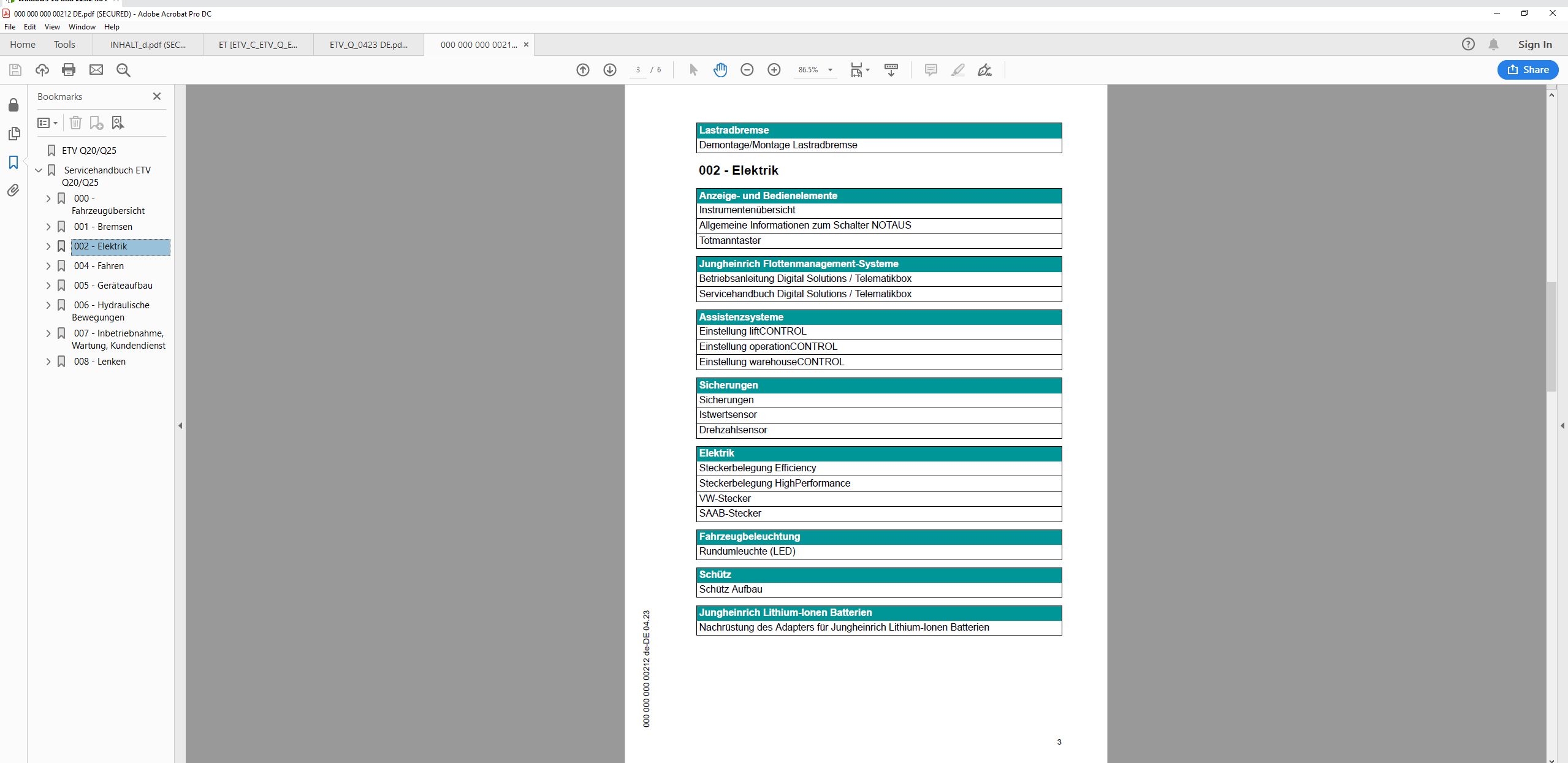Go to previous page arrow
Image resolution: width=1568 pixels, height=763 pixels.
583,70
